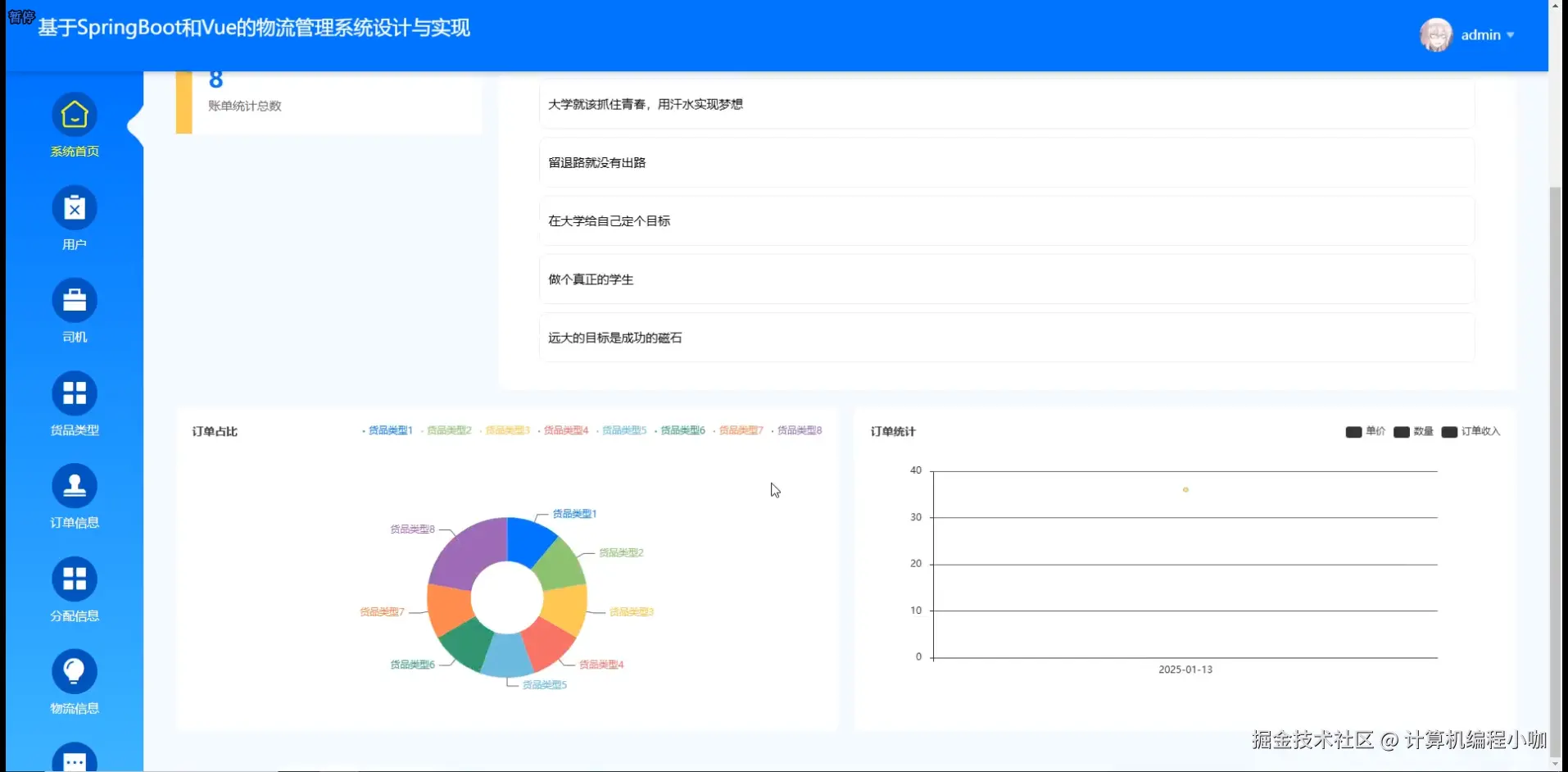The width and height of the screenshot is (1568, 772).
Task: Open announcement 大学就该抓住青春，用汗水实现梦想
Action: pyautogui.click(x=1007, y=104)
